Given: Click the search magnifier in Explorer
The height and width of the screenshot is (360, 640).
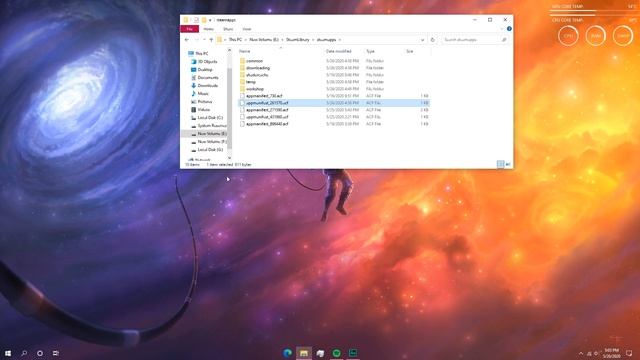Looking at the screenshot, I should (x=504, y=40).
